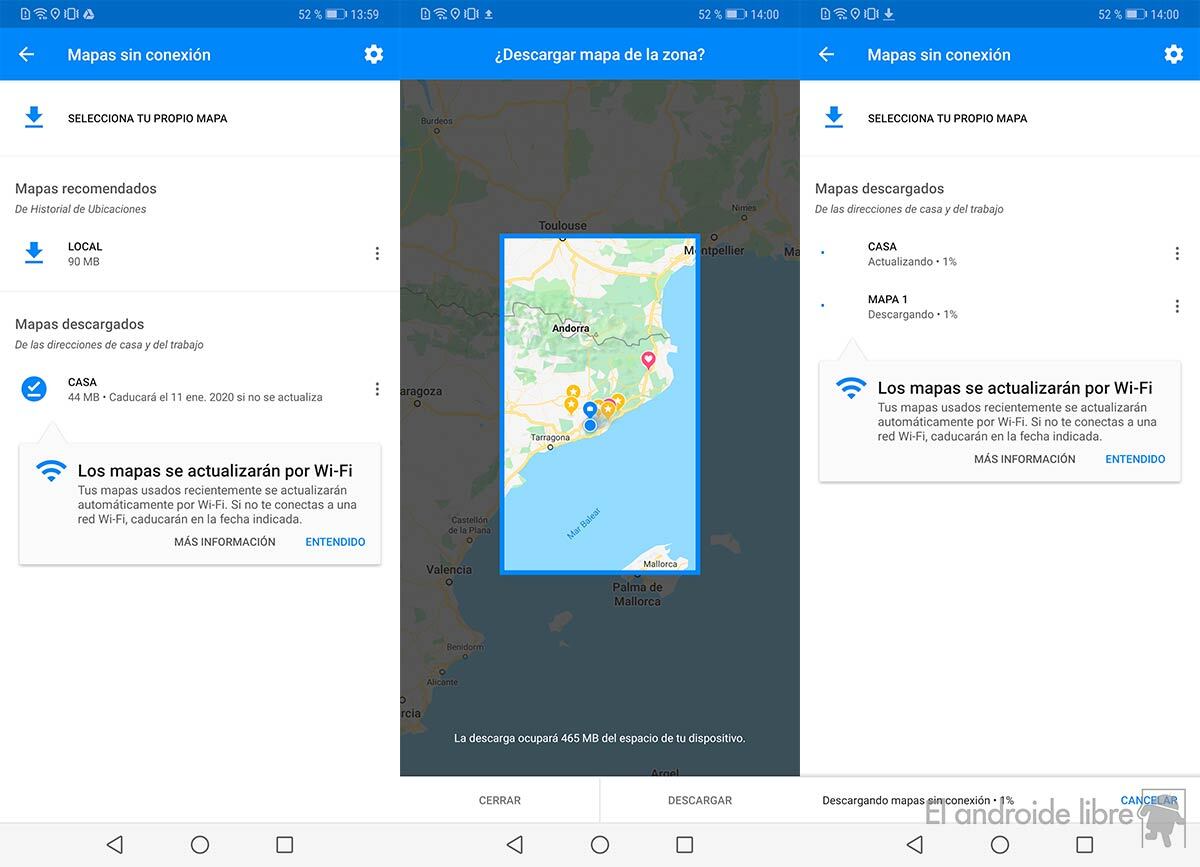The height and width of the screenshot is (867, 1200).
Task: Tap back arrow in right screen header
Action: (827, 55)
